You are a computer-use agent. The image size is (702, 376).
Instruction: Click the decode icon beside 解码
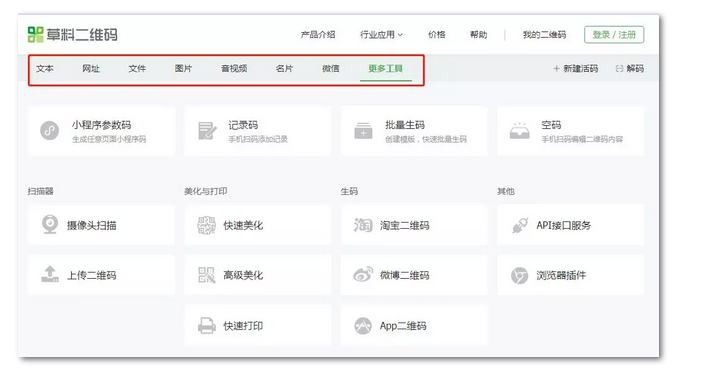click(619, 68)
